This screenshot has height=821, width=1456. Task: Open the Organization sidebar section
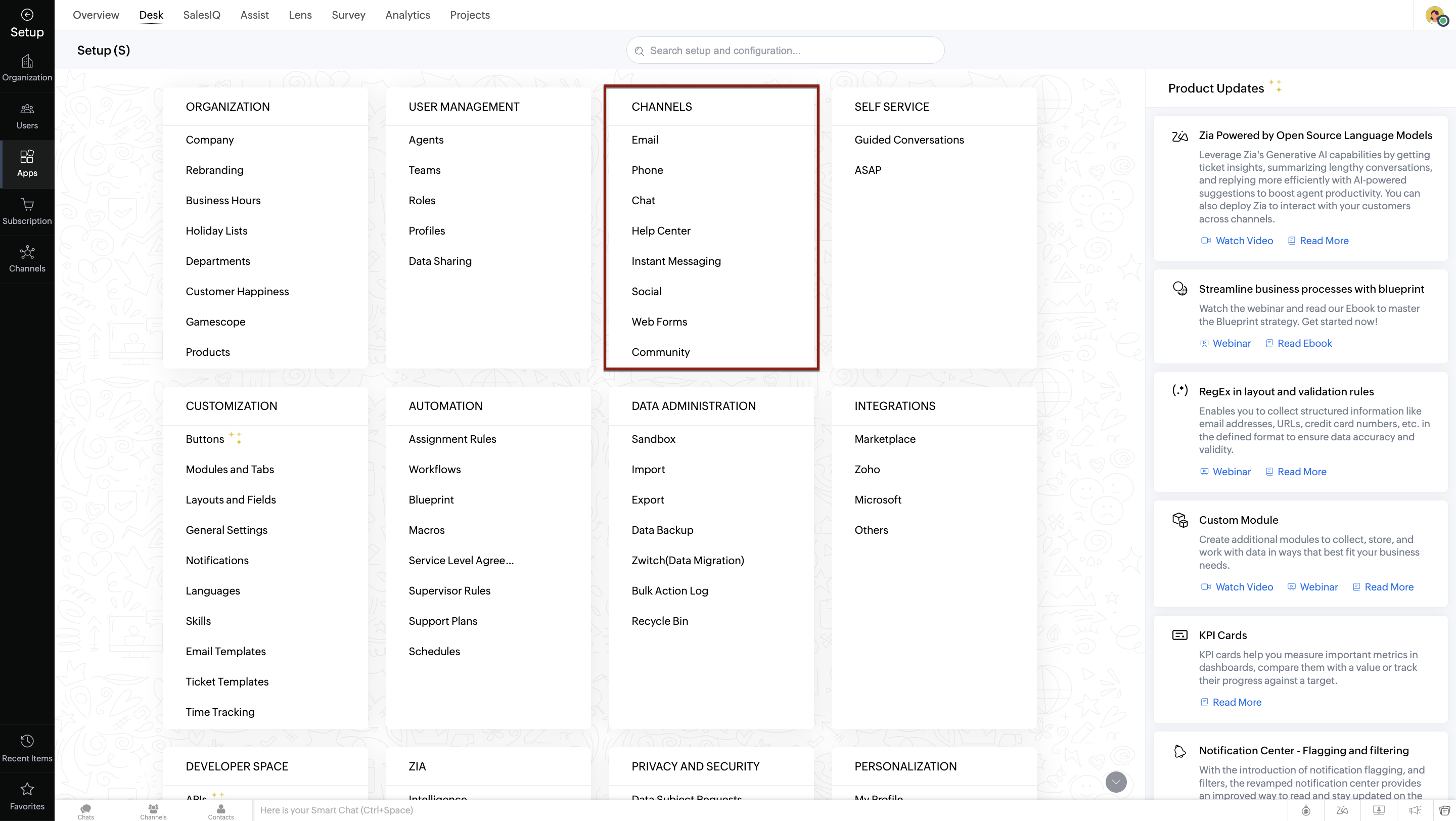click(27, 68)
